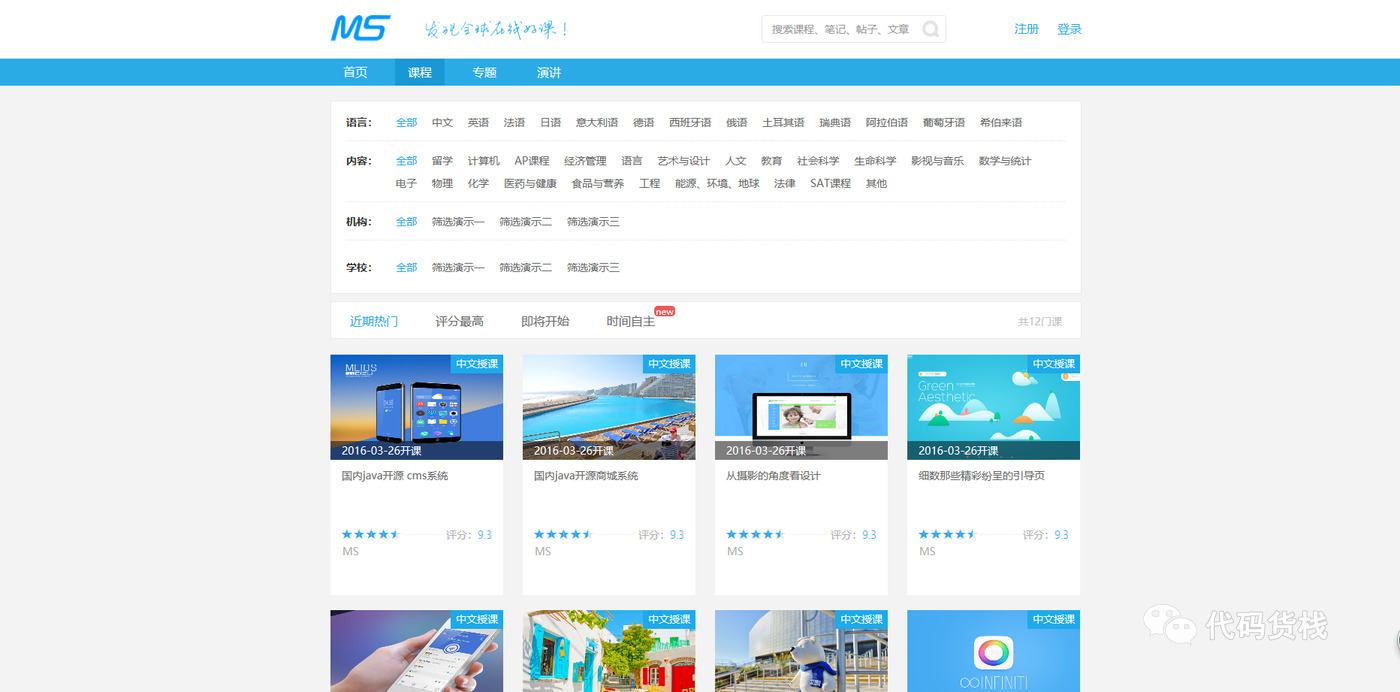Open the 细数那些精彩纷呈的引导页 thumbnail
1400x692 pixels.
tap(993, 407)
